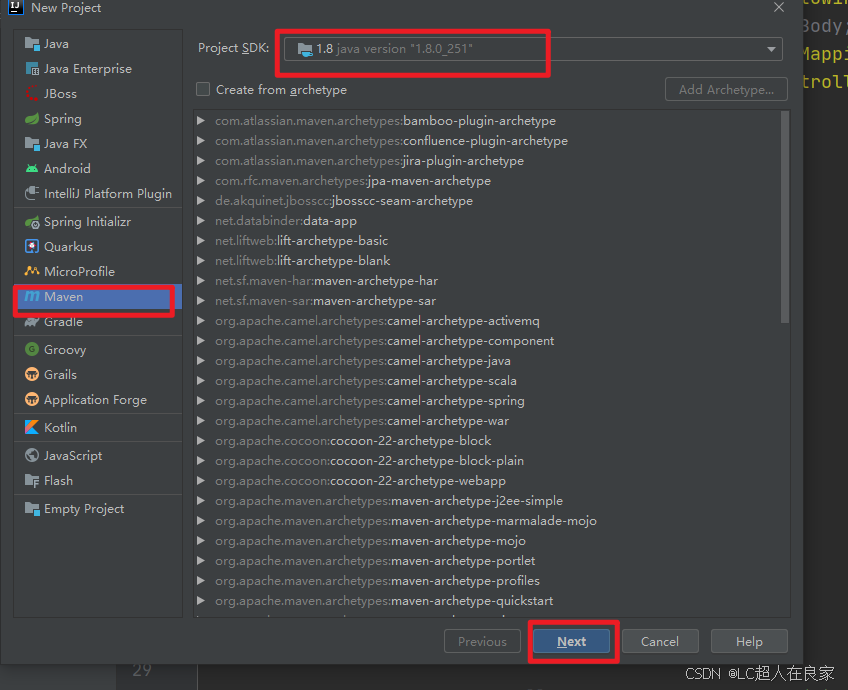
Task: Expand lift-archetype-basic node
Action: tap(201, 241)
